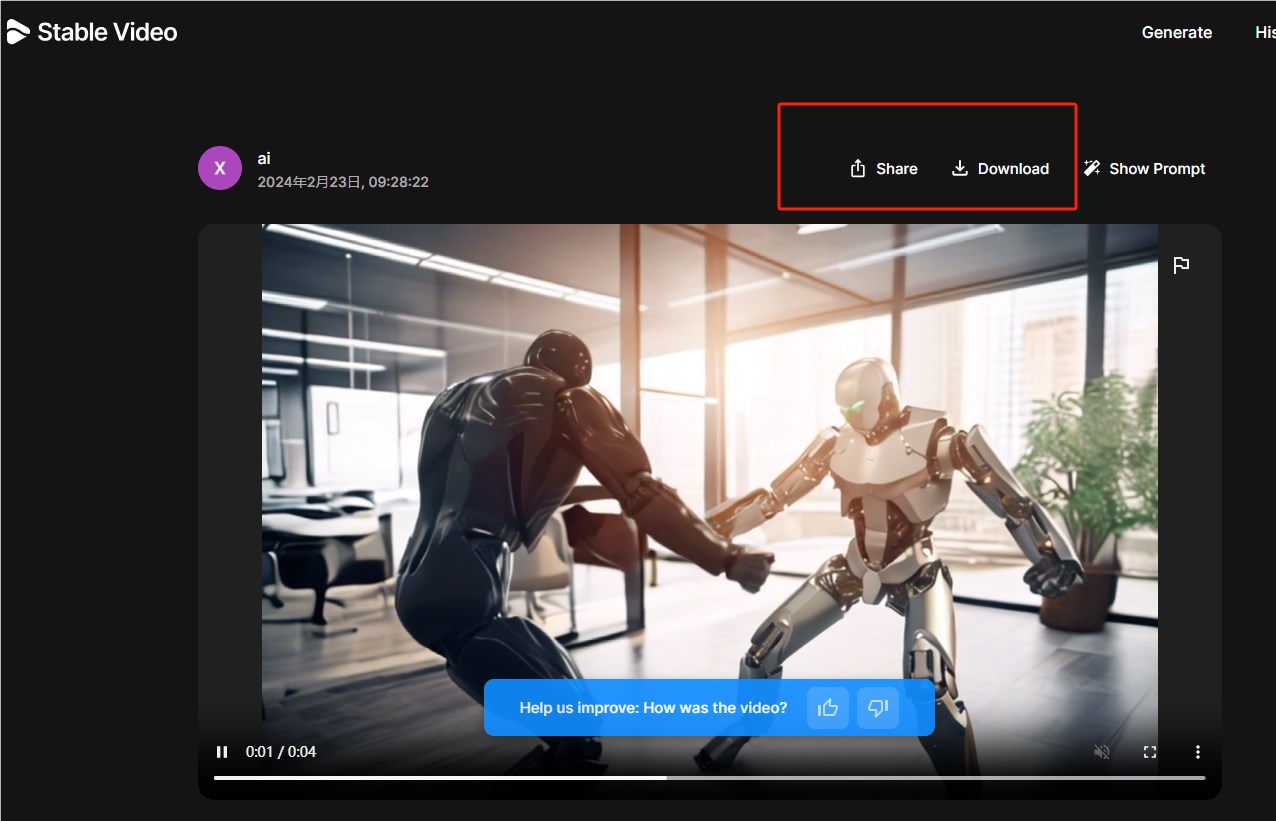The image size is (1276, 821).
Task: Open the Generate page
Action: click(x=1176, y=32)
